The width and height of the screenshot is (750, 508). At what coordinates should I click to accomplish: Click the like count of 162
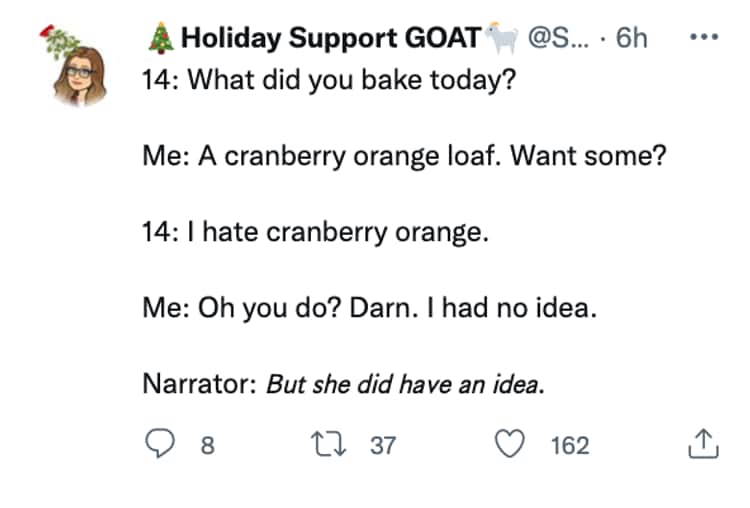click(569, 445)
